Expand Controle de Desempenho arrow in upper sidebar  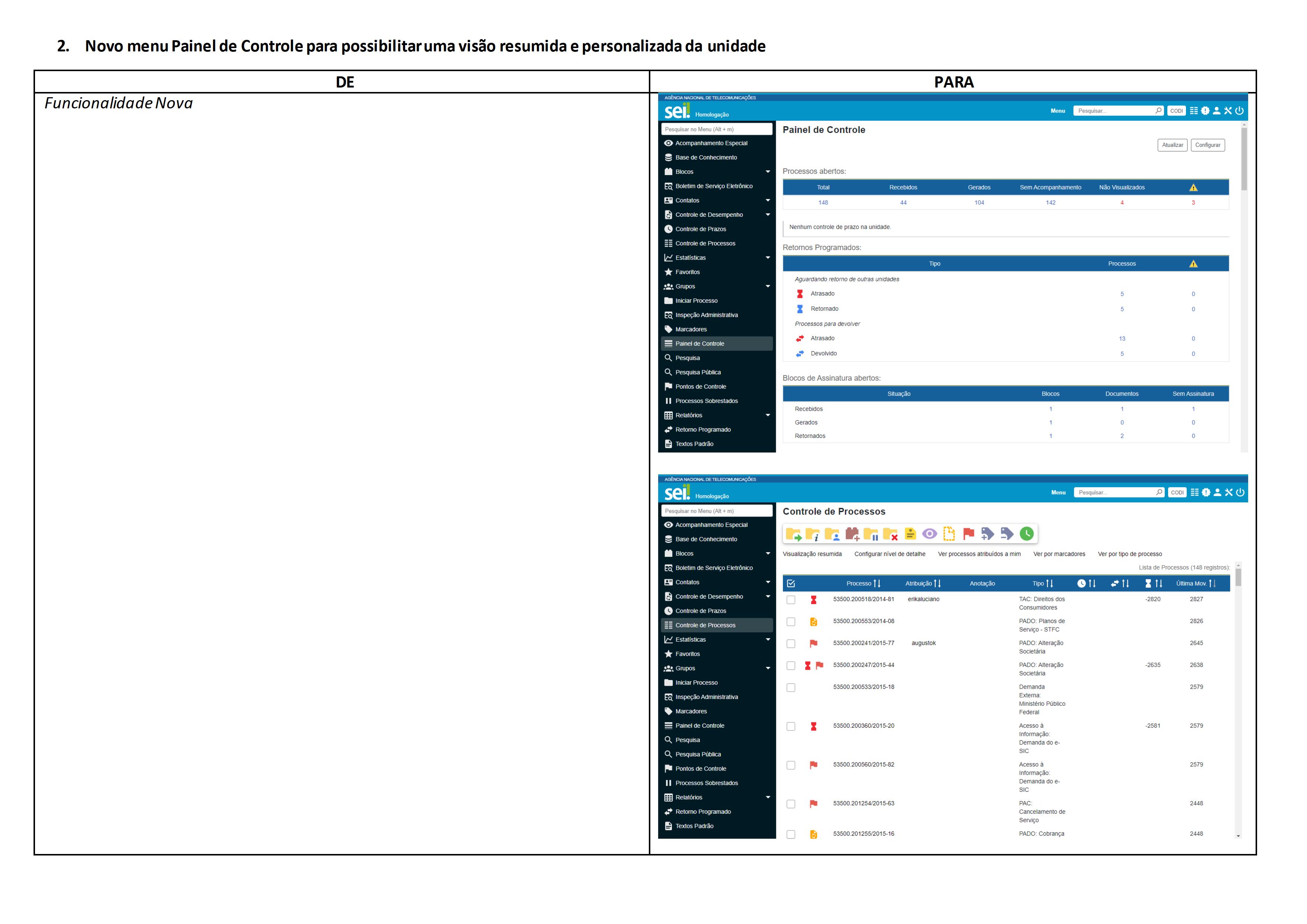(768, 215)
